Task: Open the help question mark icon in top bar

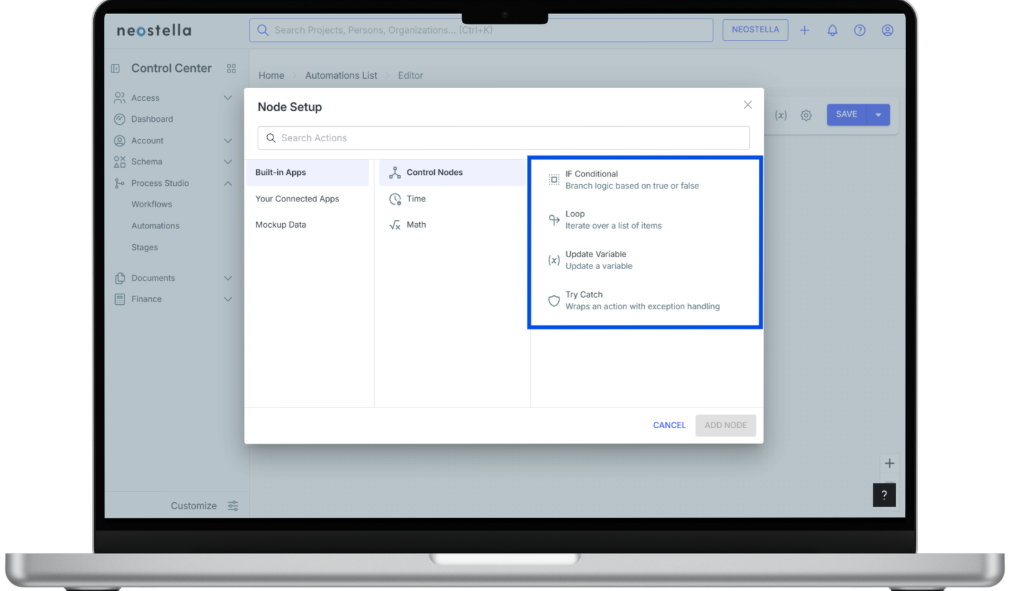Action: pos(859,30)
